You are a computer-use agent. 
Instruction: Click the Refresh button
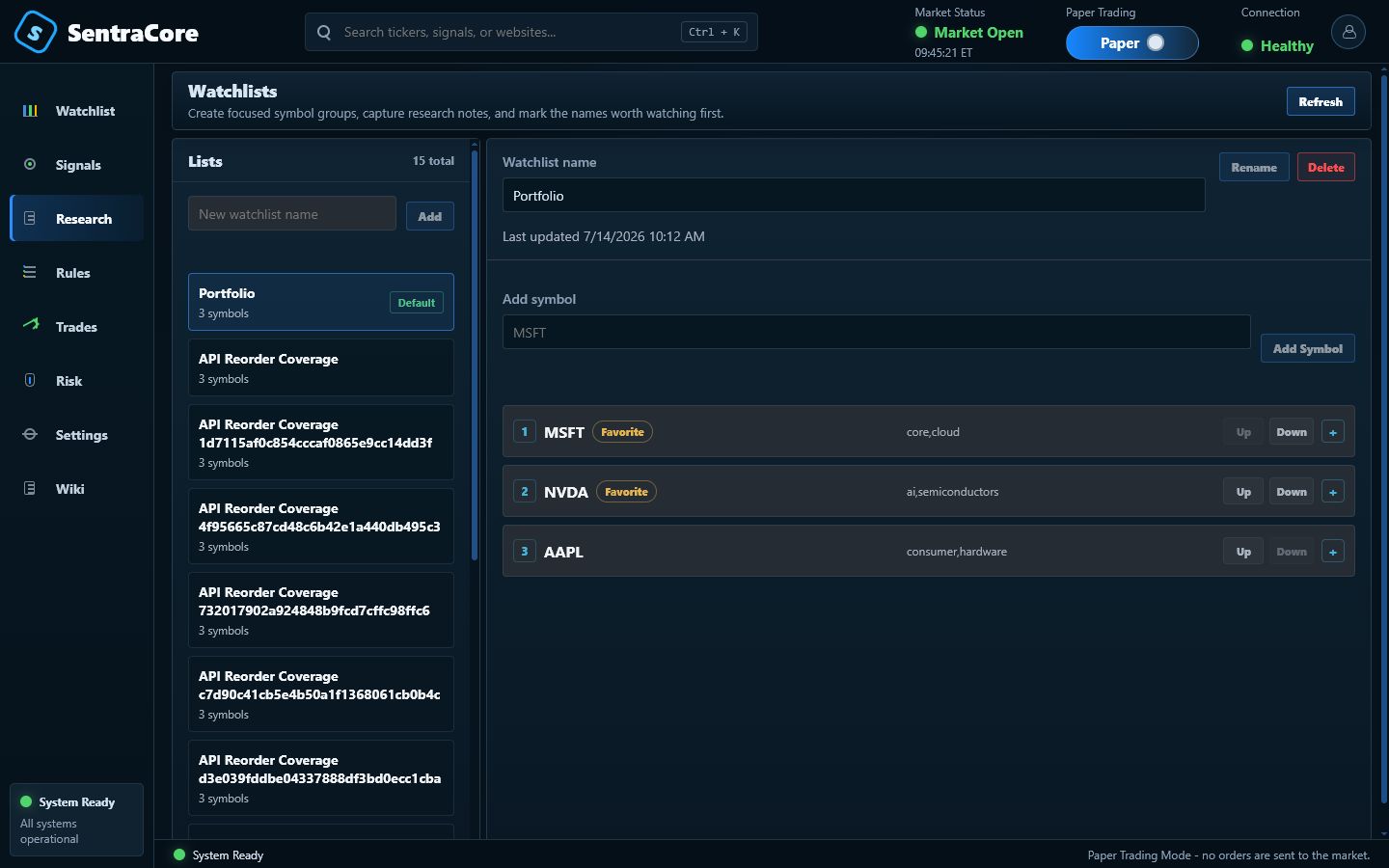tap(1321, 101)
